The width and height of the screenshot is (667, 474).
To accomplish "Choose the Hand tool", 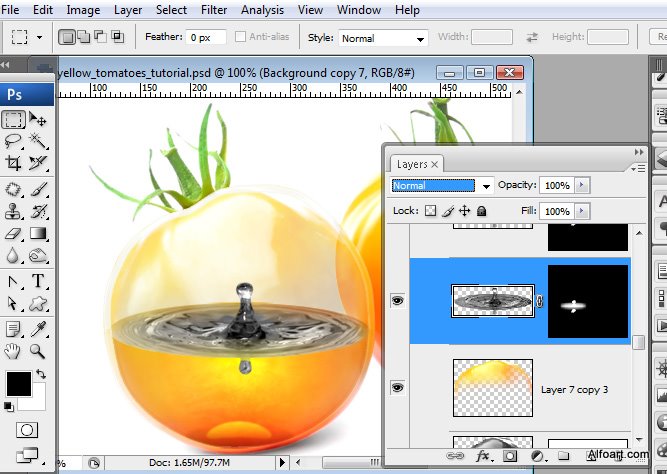I will click(x=14, y=351).
